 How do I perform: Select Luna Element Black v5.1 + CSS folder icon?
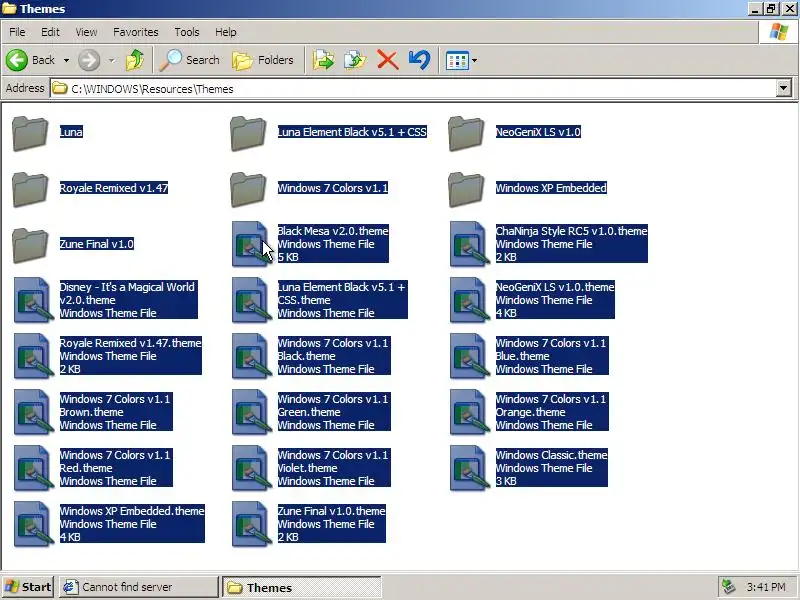click(x=248, y=133)
